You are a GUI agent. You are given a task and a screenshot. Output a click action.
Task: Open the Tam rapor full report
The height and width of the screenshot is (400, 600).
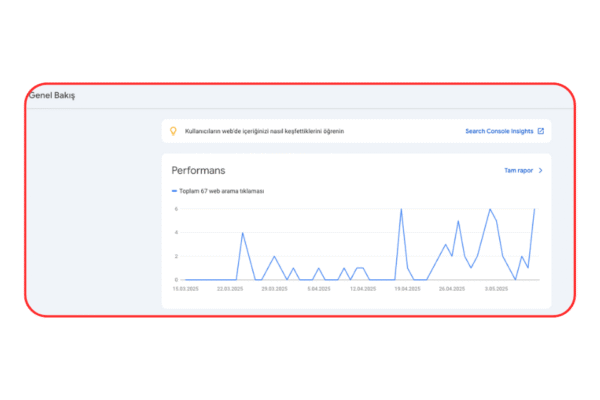coord(518,171)
